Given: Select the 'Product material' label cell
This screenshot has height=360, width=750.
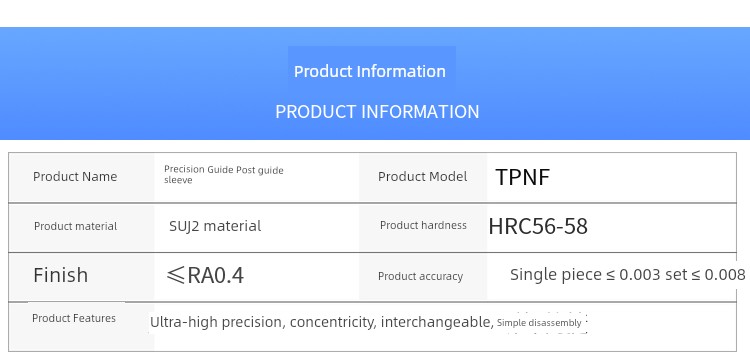Looking at the screenshot, I should click(x=81, y=227).
